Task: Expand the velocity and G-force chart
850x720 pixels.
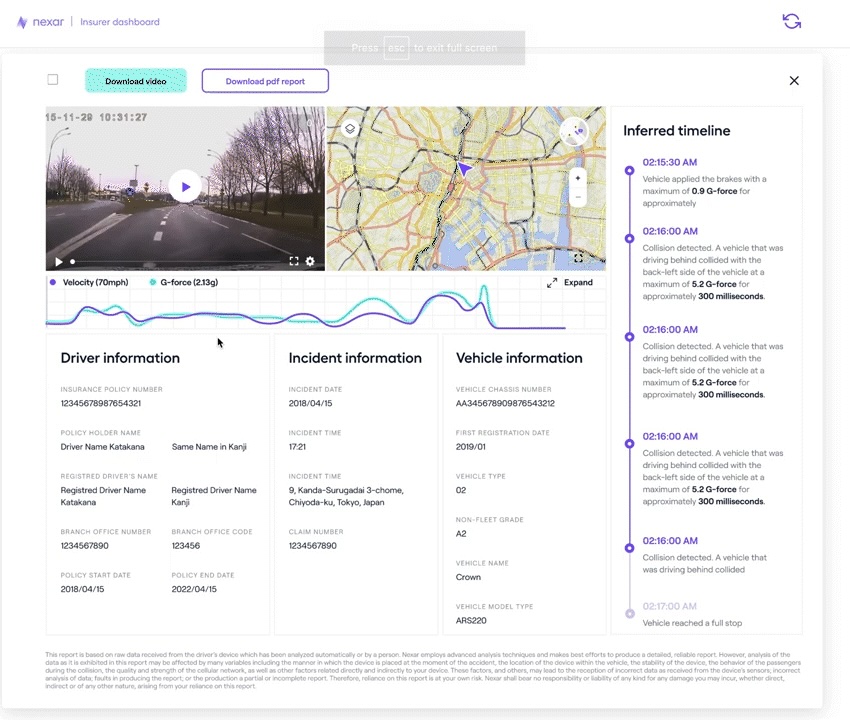Action: point(568,282)
